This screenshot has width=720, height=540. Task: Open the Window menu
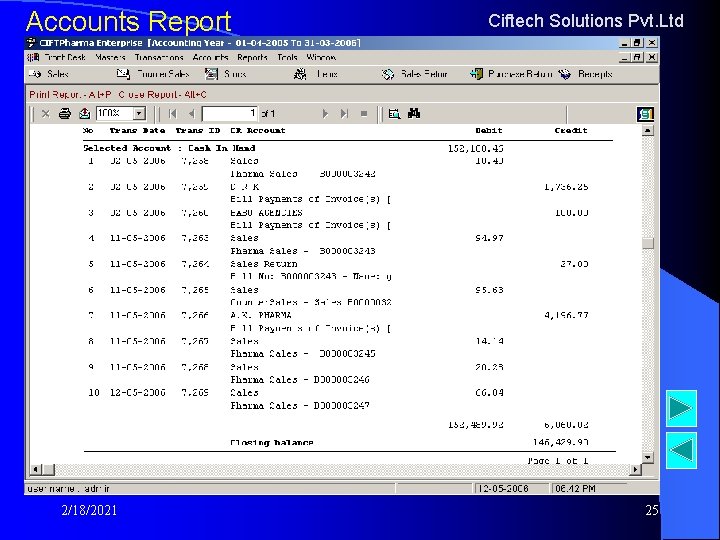[x=321, y=57]
